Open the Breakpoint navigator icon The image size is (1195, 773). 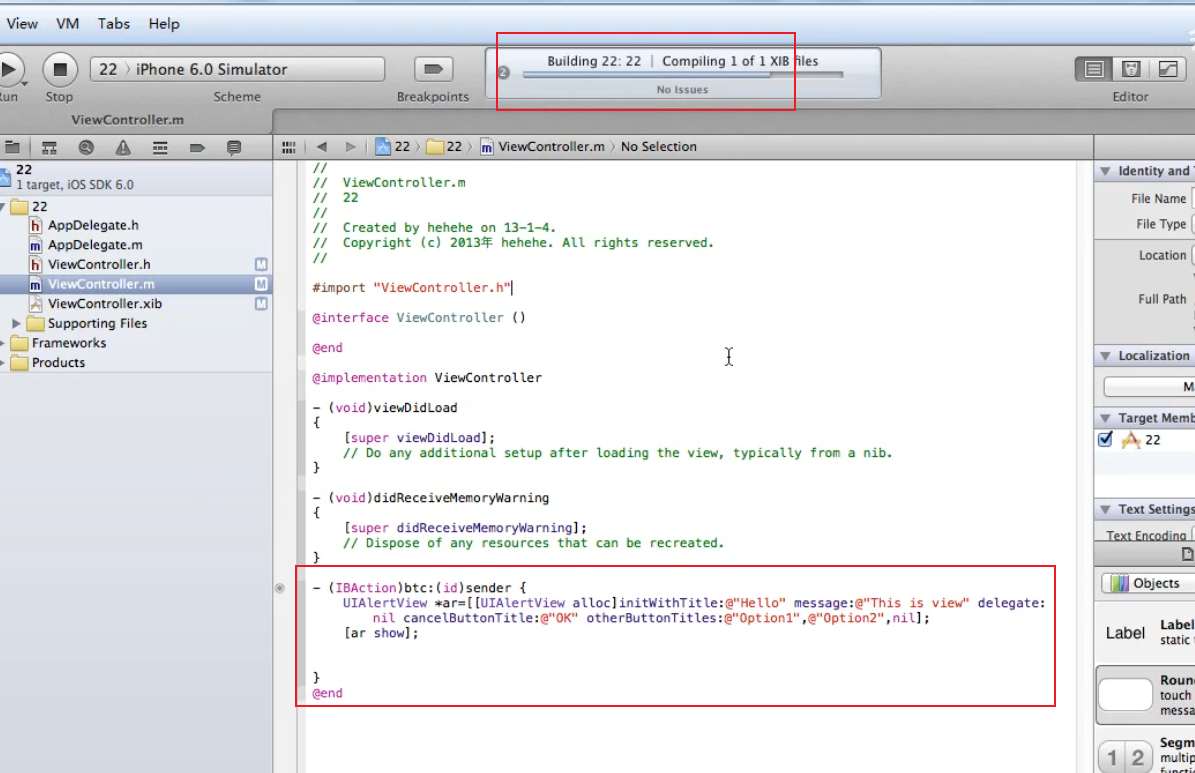197,147
